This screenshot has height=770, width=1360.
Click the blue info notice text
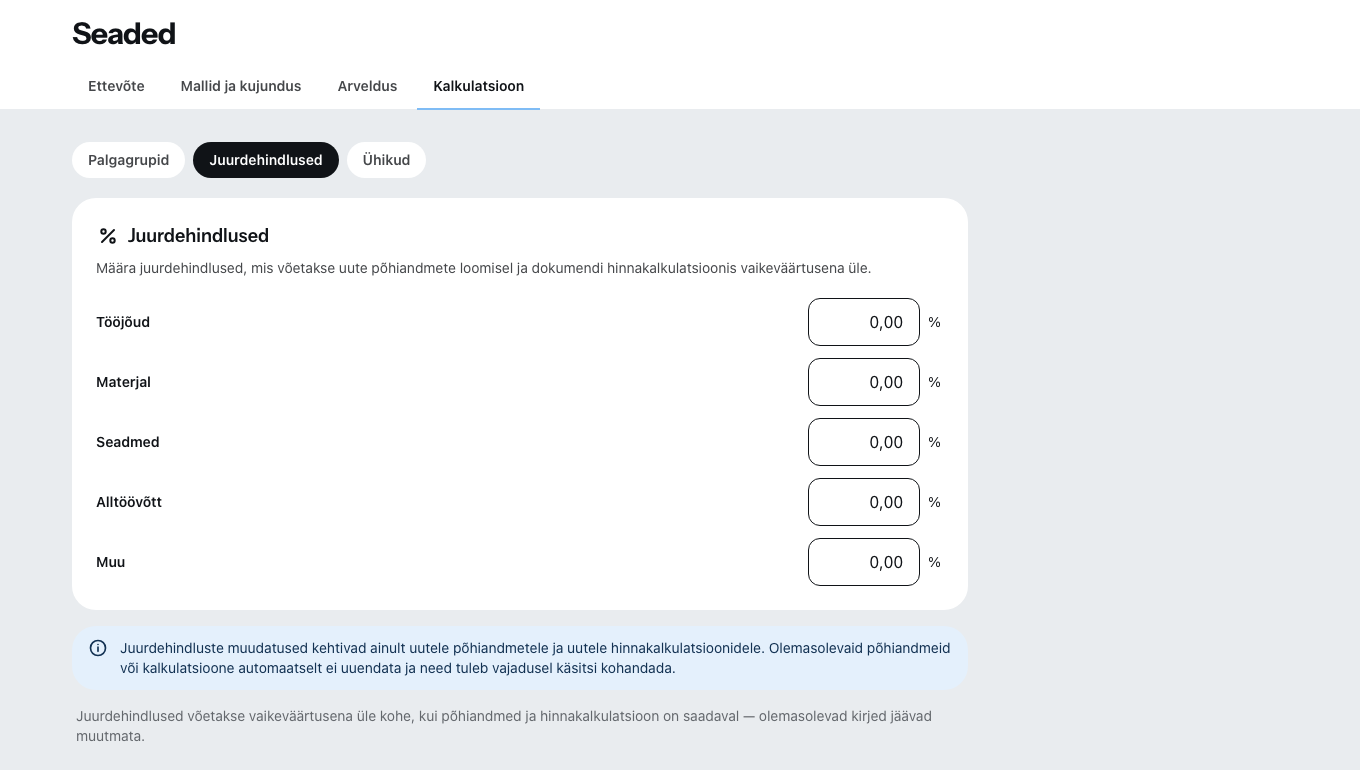coord(535,658)
